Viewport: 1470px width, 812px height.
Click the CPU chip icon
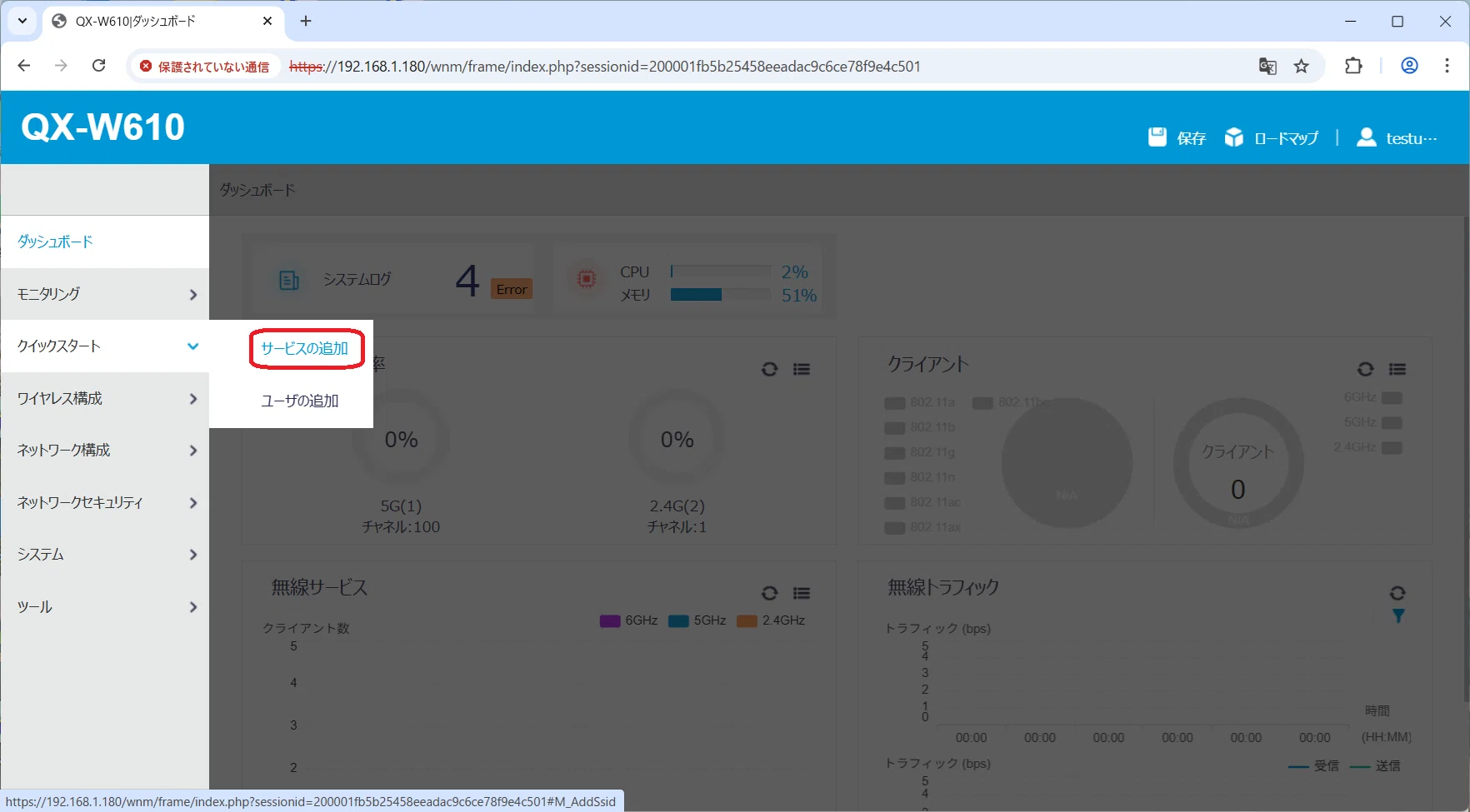[x=586, y=279]
